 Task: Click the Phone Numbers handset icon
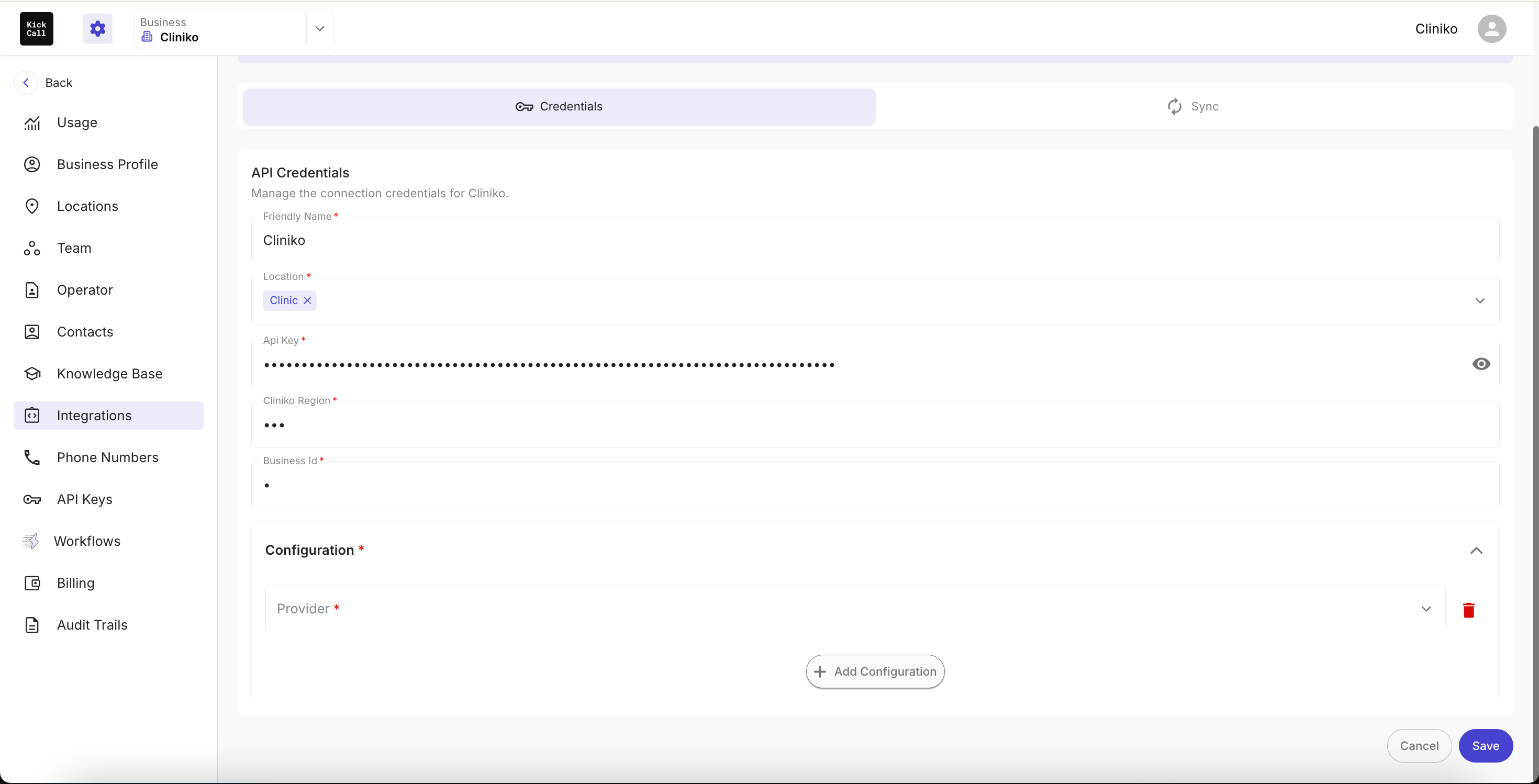tap(32, 457)
